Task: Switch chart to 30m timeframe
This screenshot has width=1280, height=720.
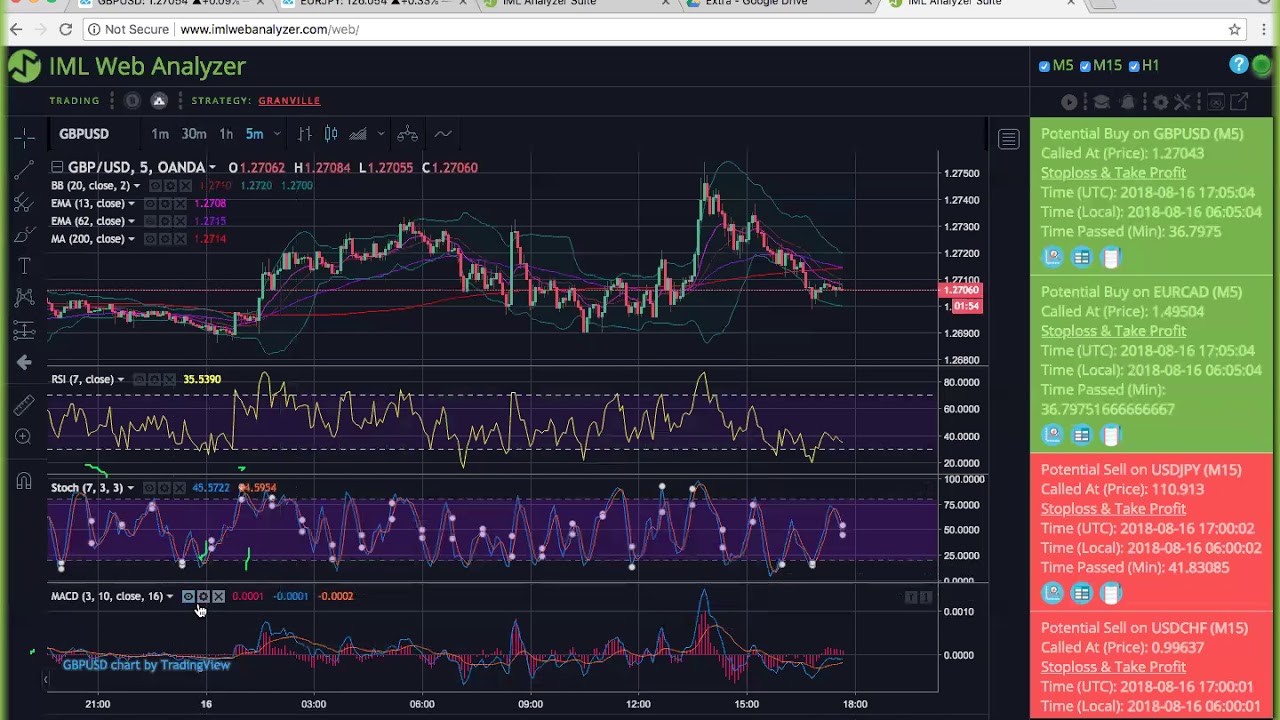Action: pos(194,134)
